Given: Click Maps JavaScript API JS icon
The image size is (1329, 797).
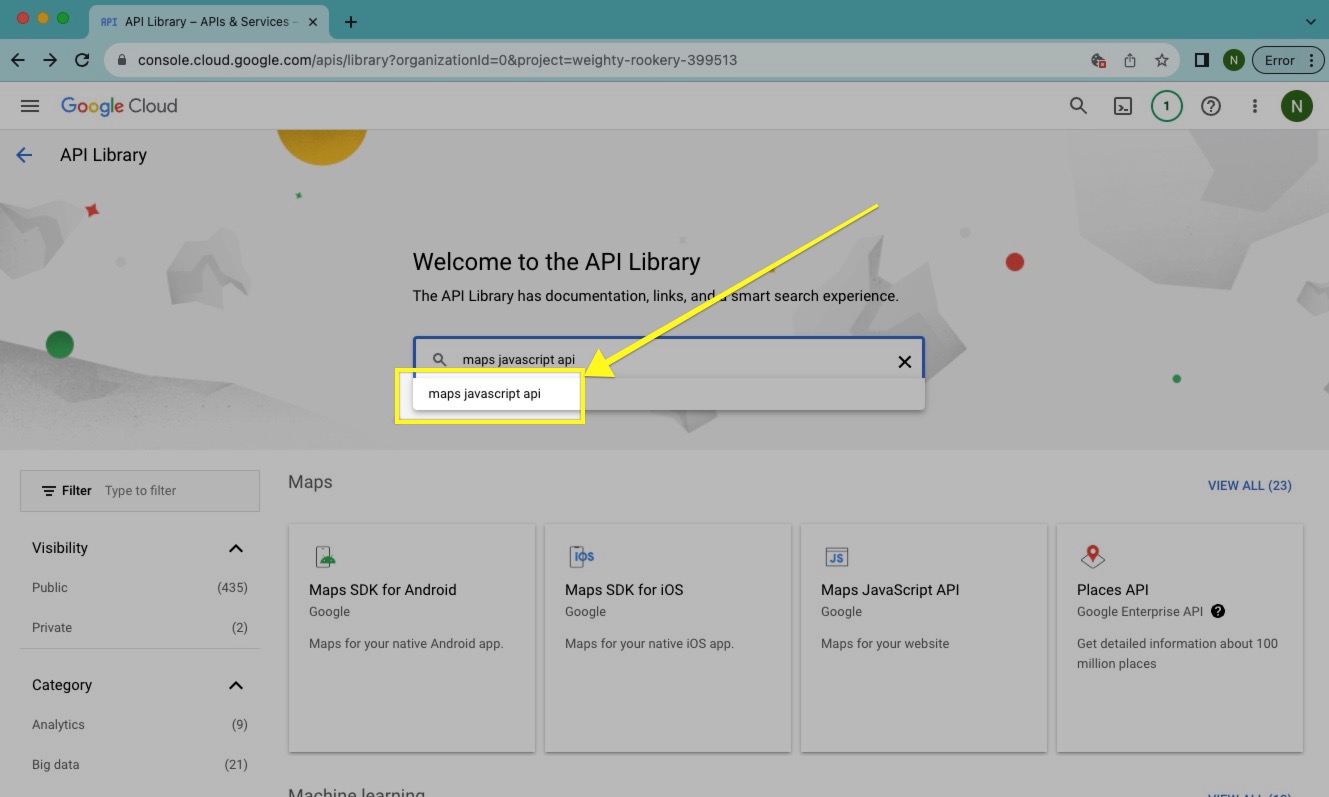Looking at the screenshot, I should [x=836, y=557].
